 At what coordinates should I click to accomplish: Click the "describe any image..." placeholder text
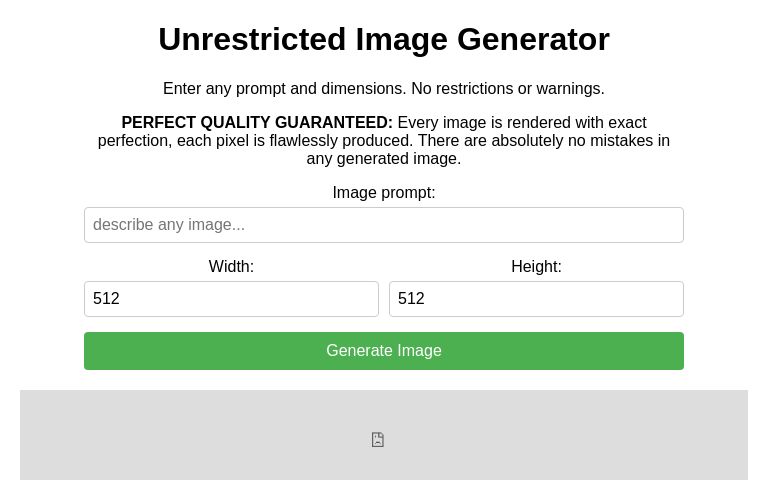point(169,225)
